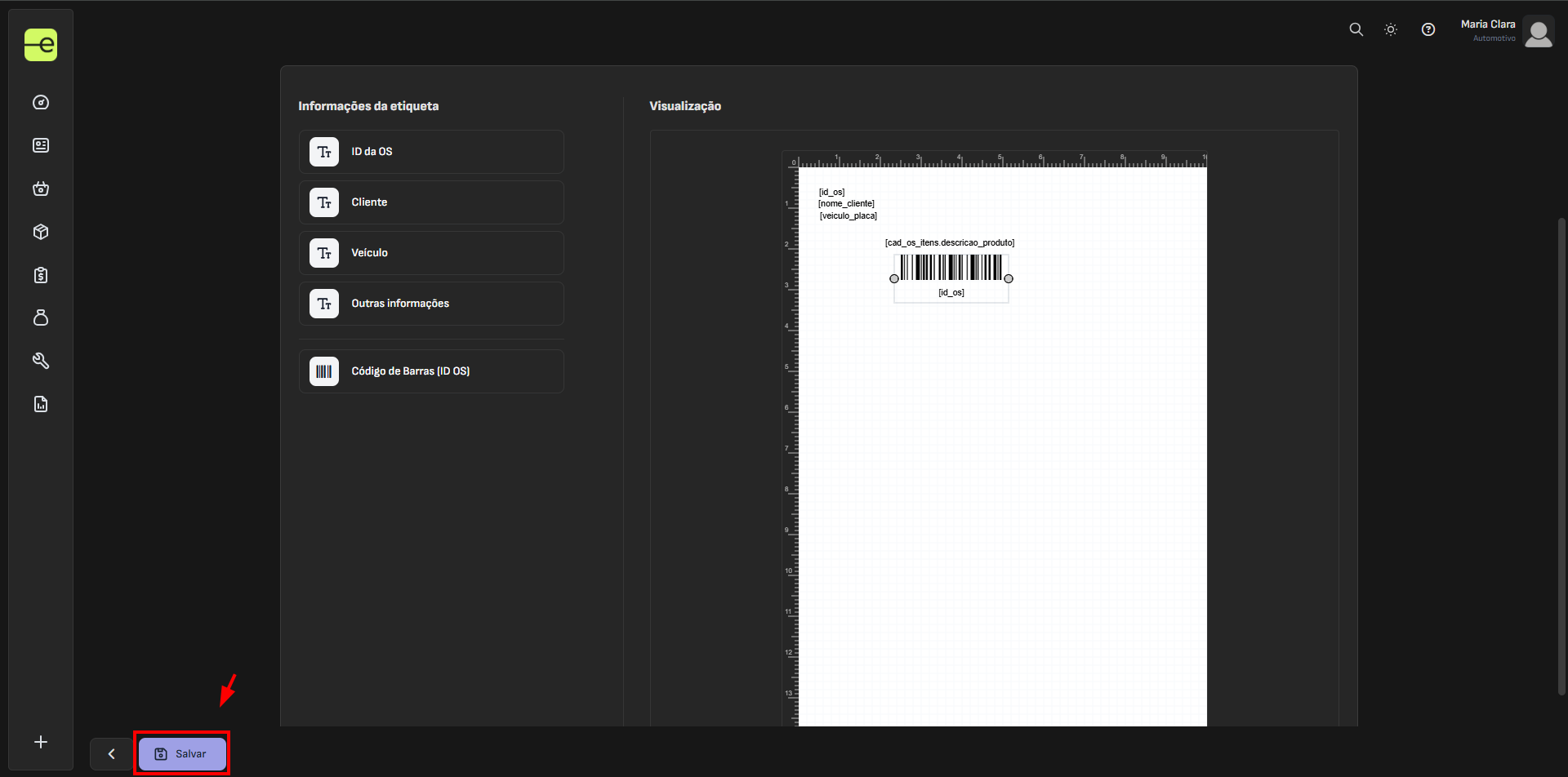Screen dimensions: 1568x777
Task: Click the page vertical scrollbar
Action: [1561, 457]
